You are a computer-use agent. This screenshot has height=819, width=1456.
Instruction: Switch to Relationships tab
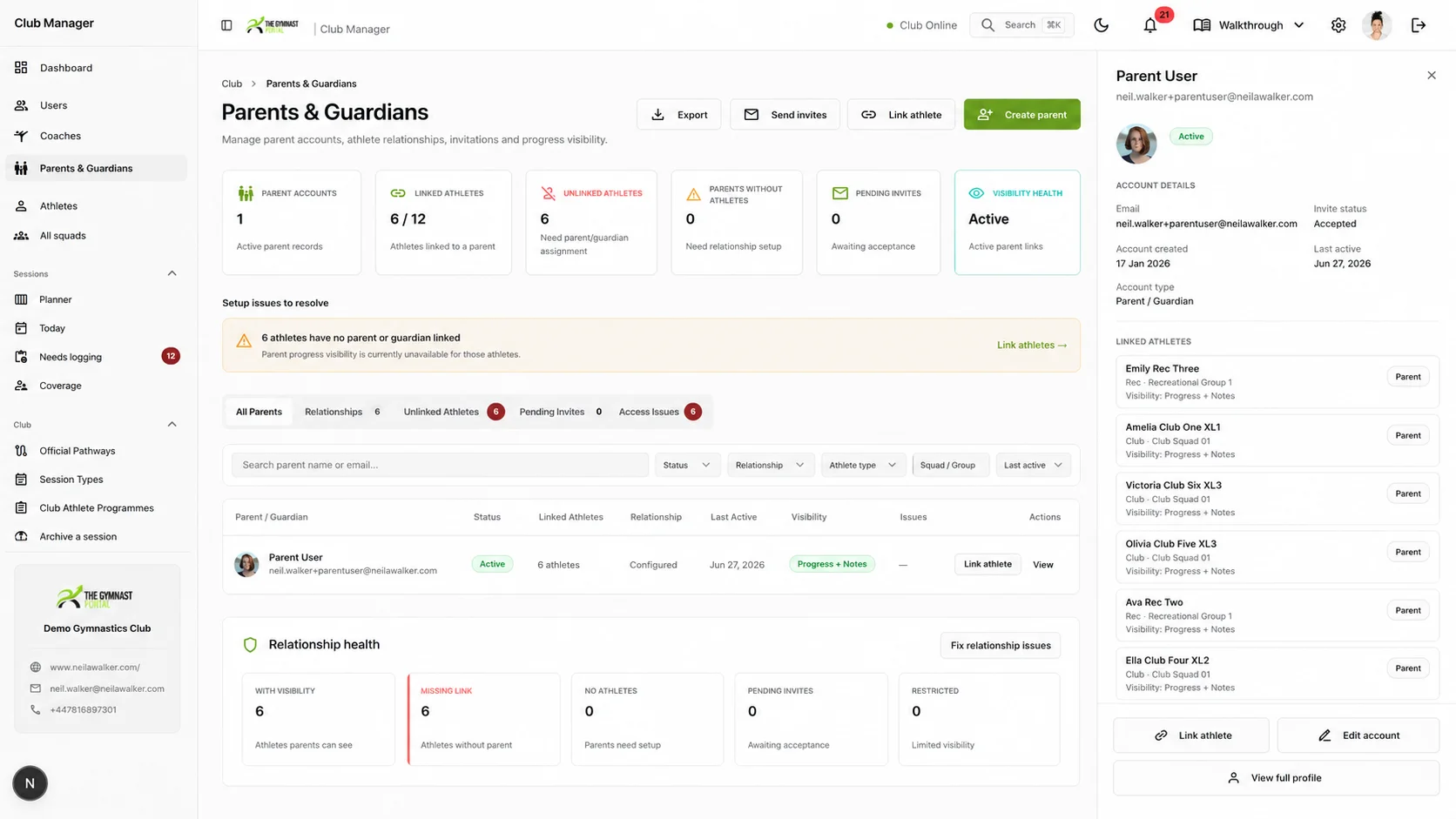(343, 412)
